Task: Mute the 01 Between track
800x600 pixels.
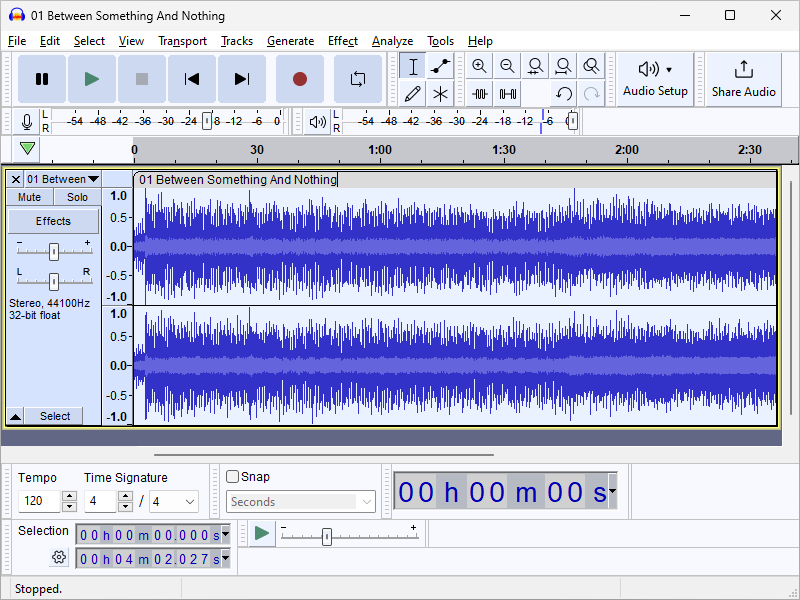Action: pos(30,197)
